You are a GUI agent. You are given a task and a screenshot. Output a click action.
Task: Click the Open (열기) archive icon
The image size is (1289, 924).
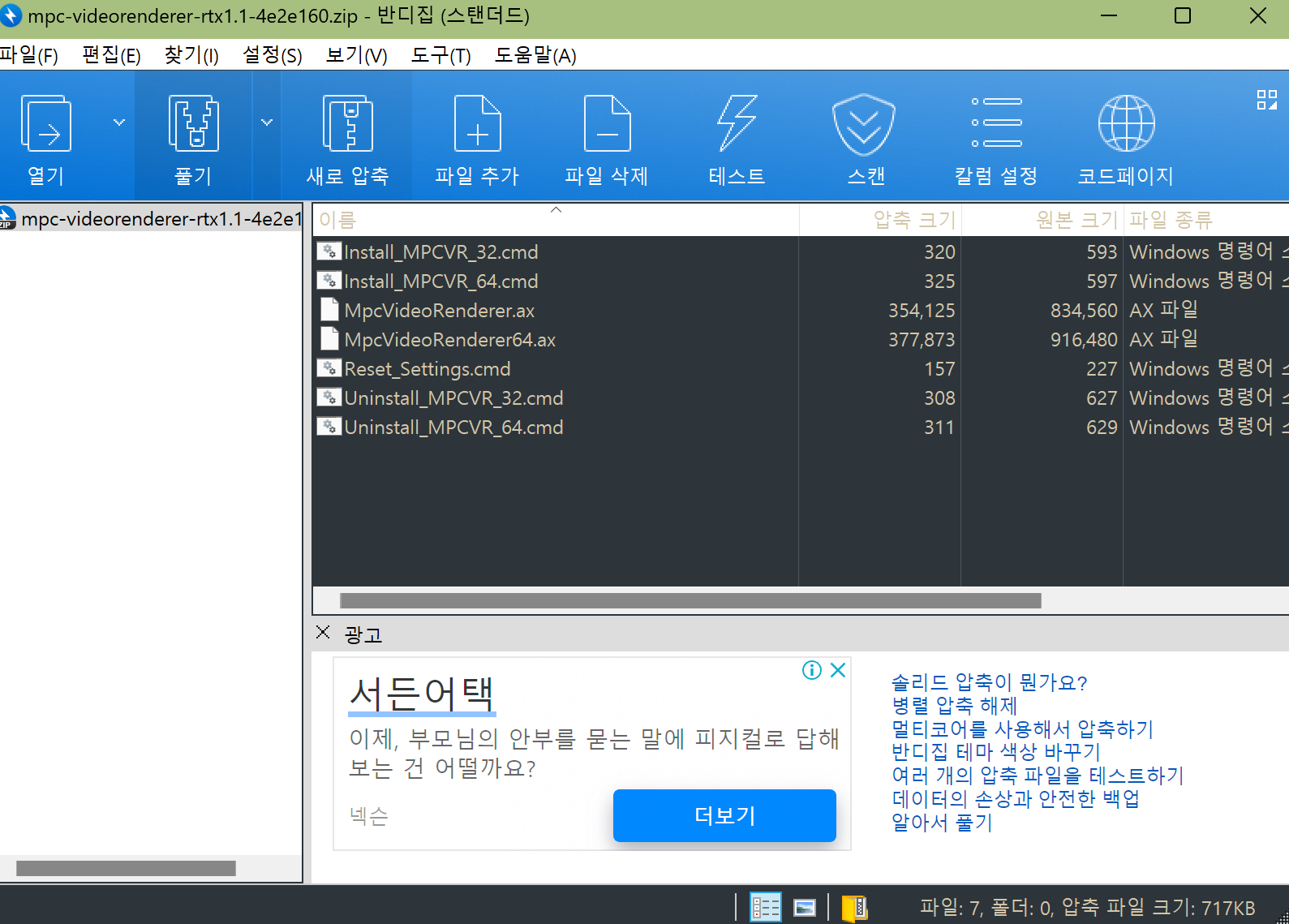[x=46, y=123]
